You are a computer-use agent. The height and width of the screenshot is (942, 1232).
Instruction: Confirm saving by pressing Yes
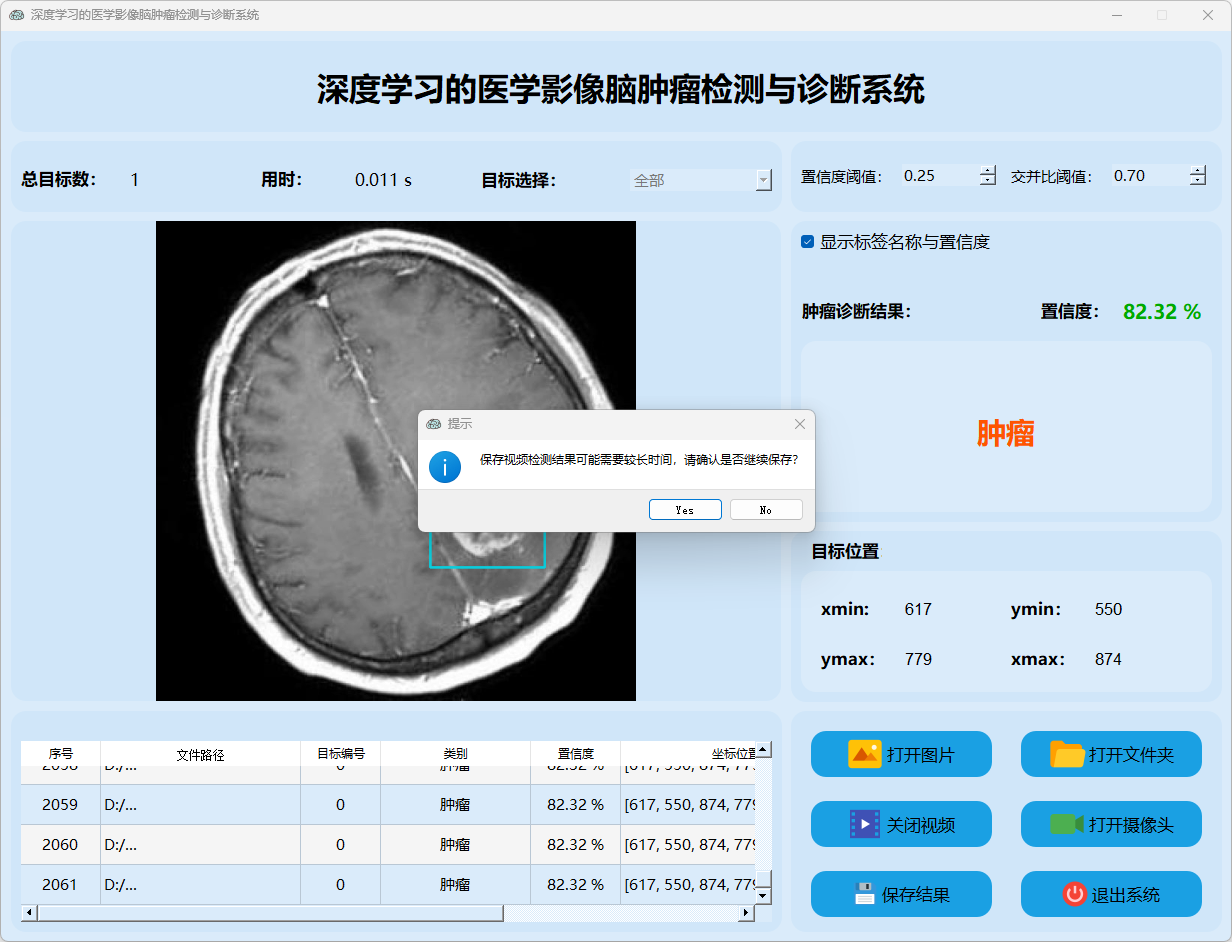(x=685, y=510)
